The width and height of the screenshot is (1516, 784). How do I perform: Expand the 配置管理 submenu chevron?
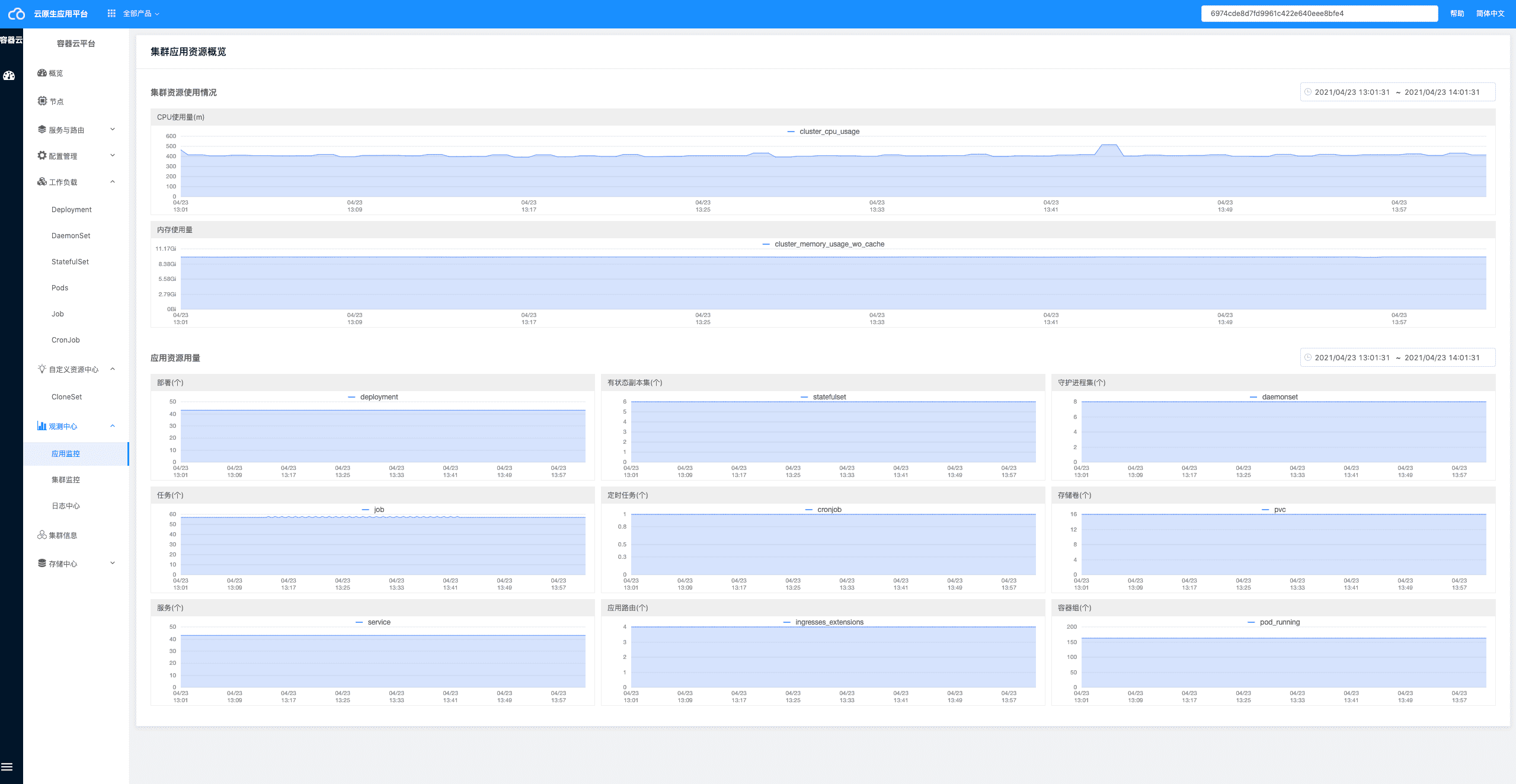113,155
